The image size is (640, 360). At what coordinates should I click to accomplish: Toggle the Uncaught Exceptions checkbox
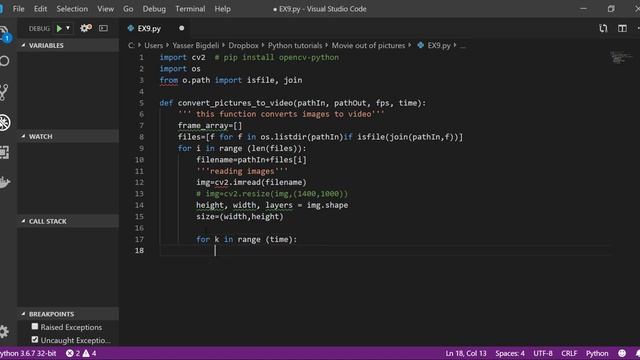point(35,340)
